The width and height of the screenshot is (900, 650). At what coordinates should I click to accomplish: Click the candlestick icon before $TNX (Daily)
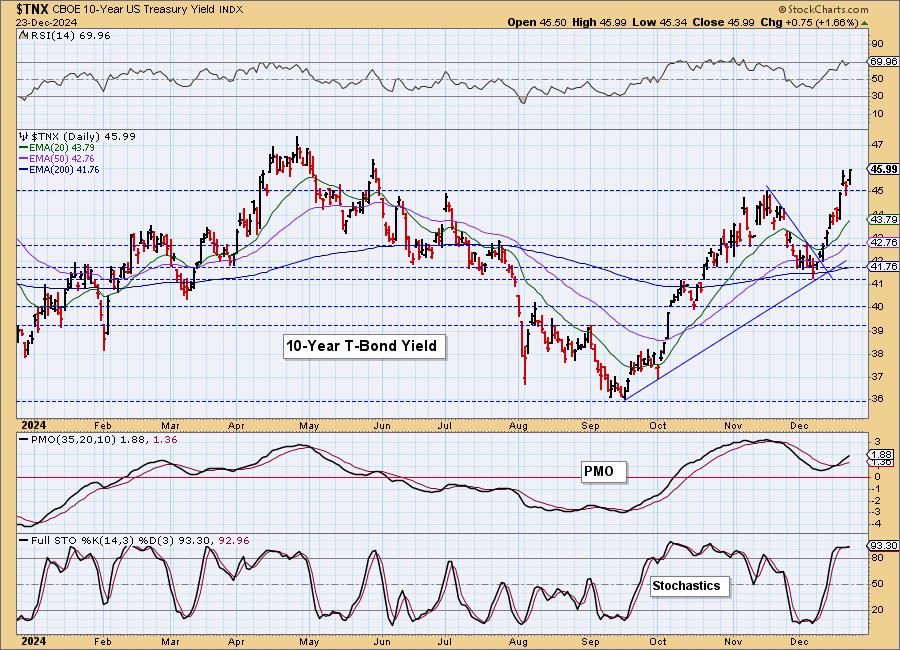[x=23, y=137]
